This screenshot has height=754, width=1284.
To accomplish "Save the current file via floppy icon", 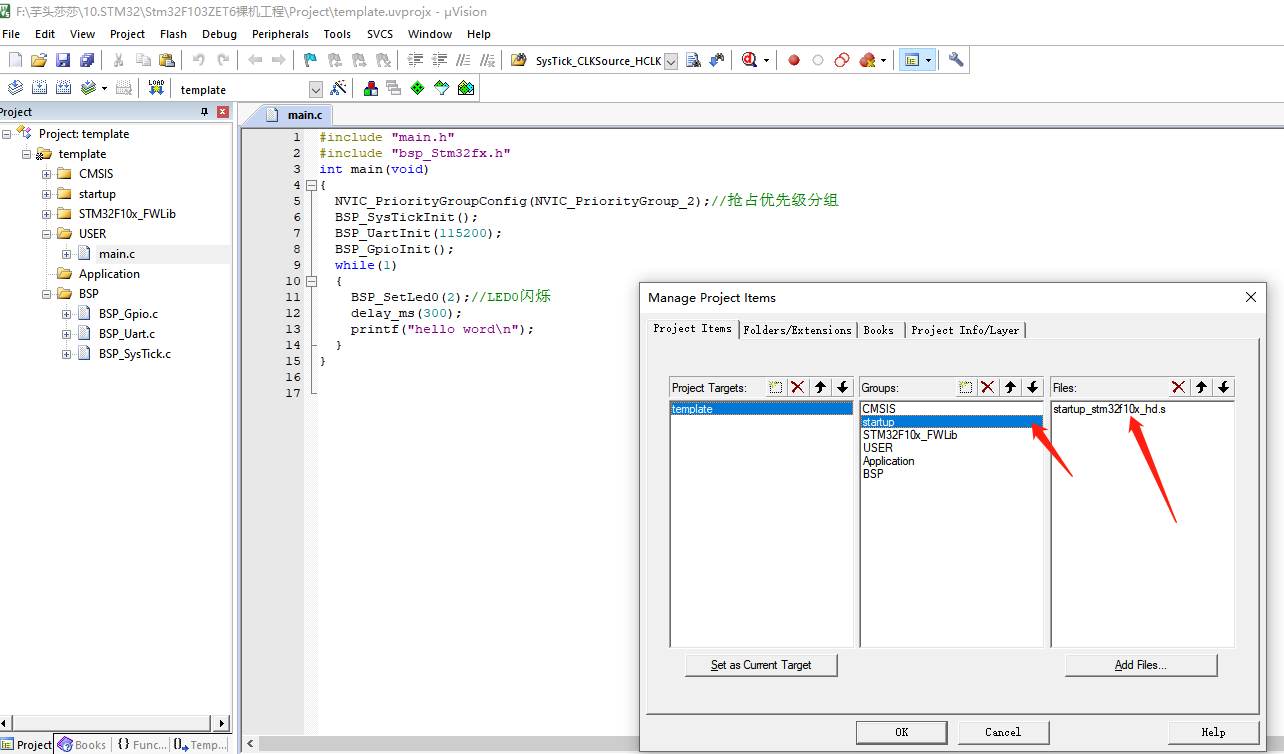I will (63, 60).
